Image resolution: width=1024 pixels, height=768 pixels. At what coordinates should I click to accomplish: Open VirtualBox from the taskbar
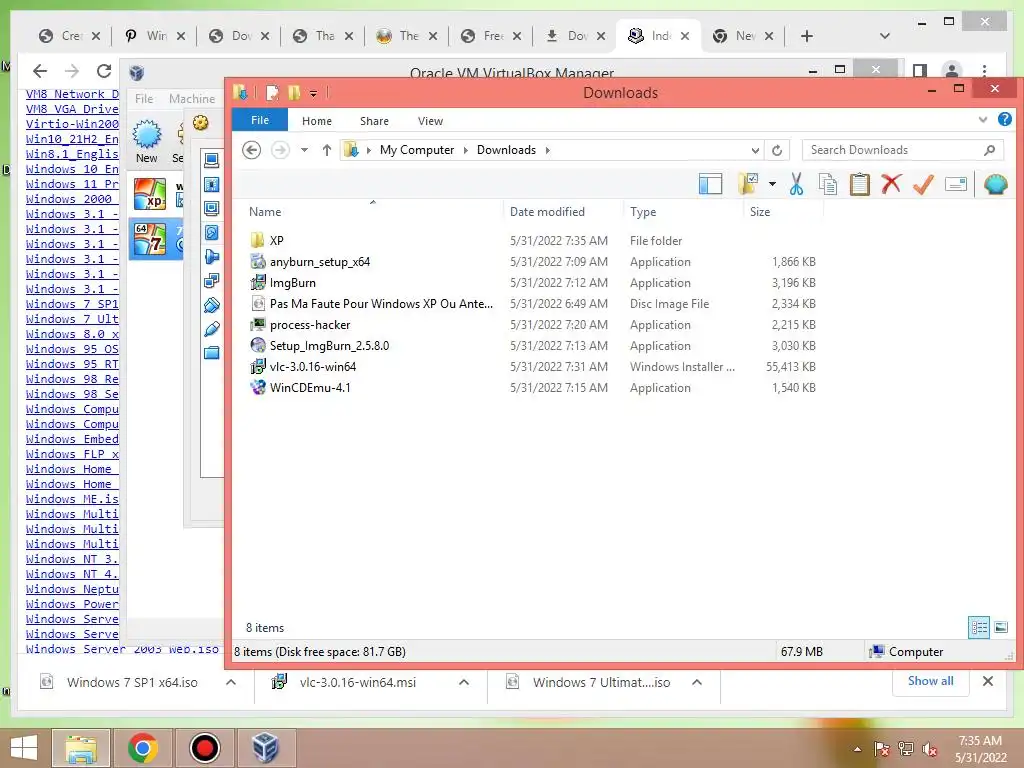(265, 748)
